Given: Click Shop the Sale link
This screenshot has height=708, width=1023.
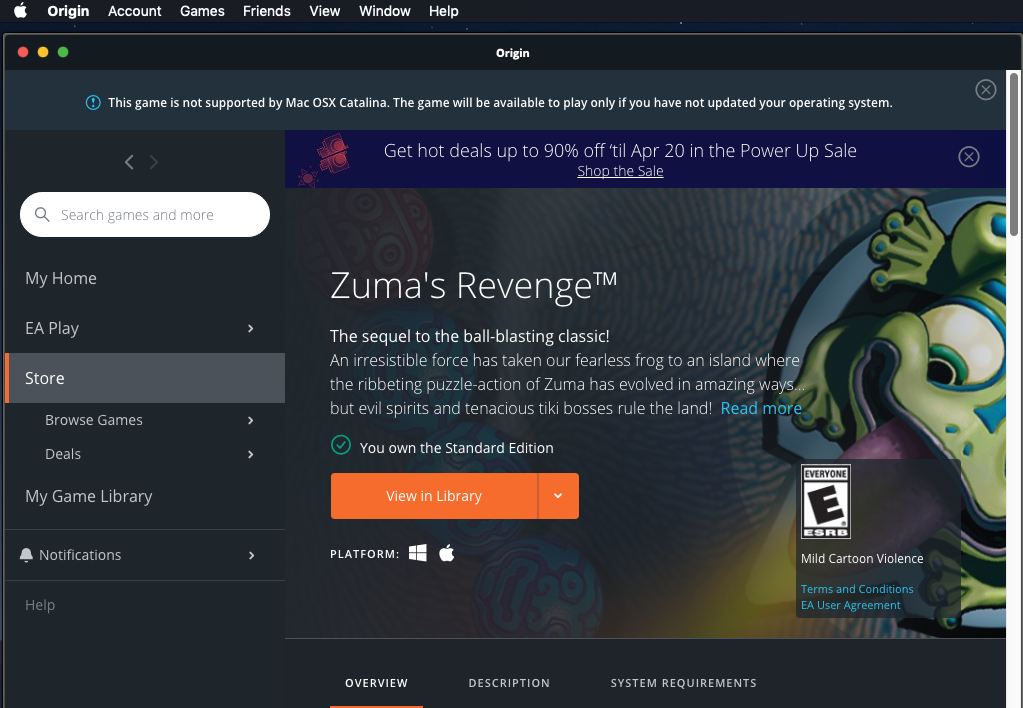Looking at the screenshot, I should tap(620, 171).
